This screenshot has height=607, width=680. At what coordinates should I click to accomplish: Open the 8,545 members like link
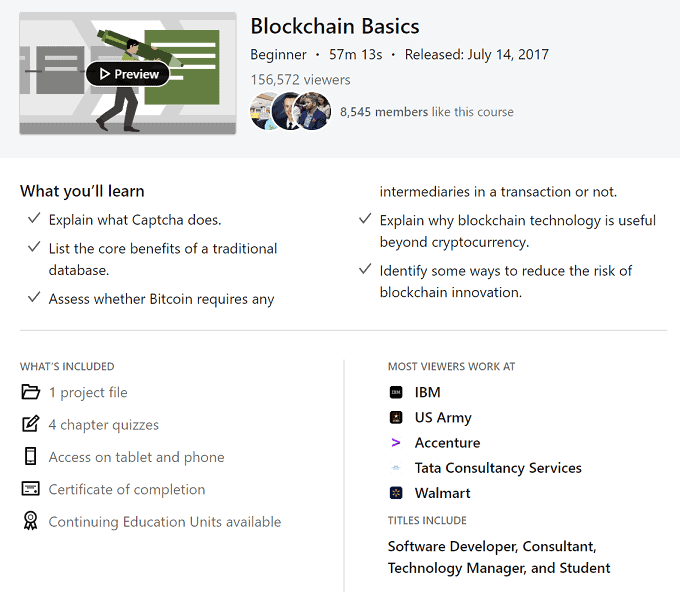(427, 112)
